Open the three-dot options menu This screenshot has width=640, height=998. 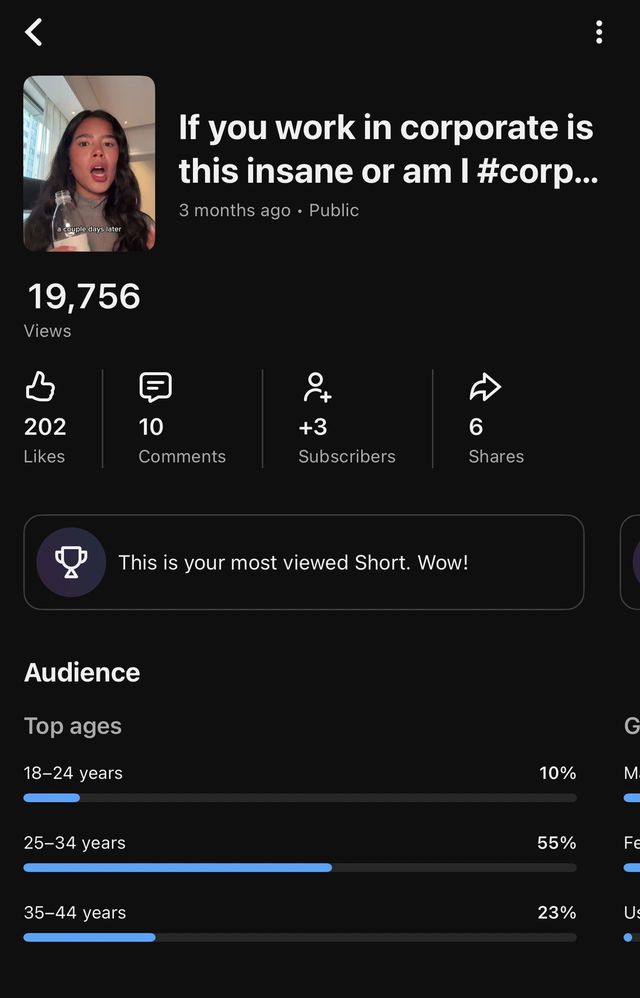pyautogui.click(x=599, y=32)
